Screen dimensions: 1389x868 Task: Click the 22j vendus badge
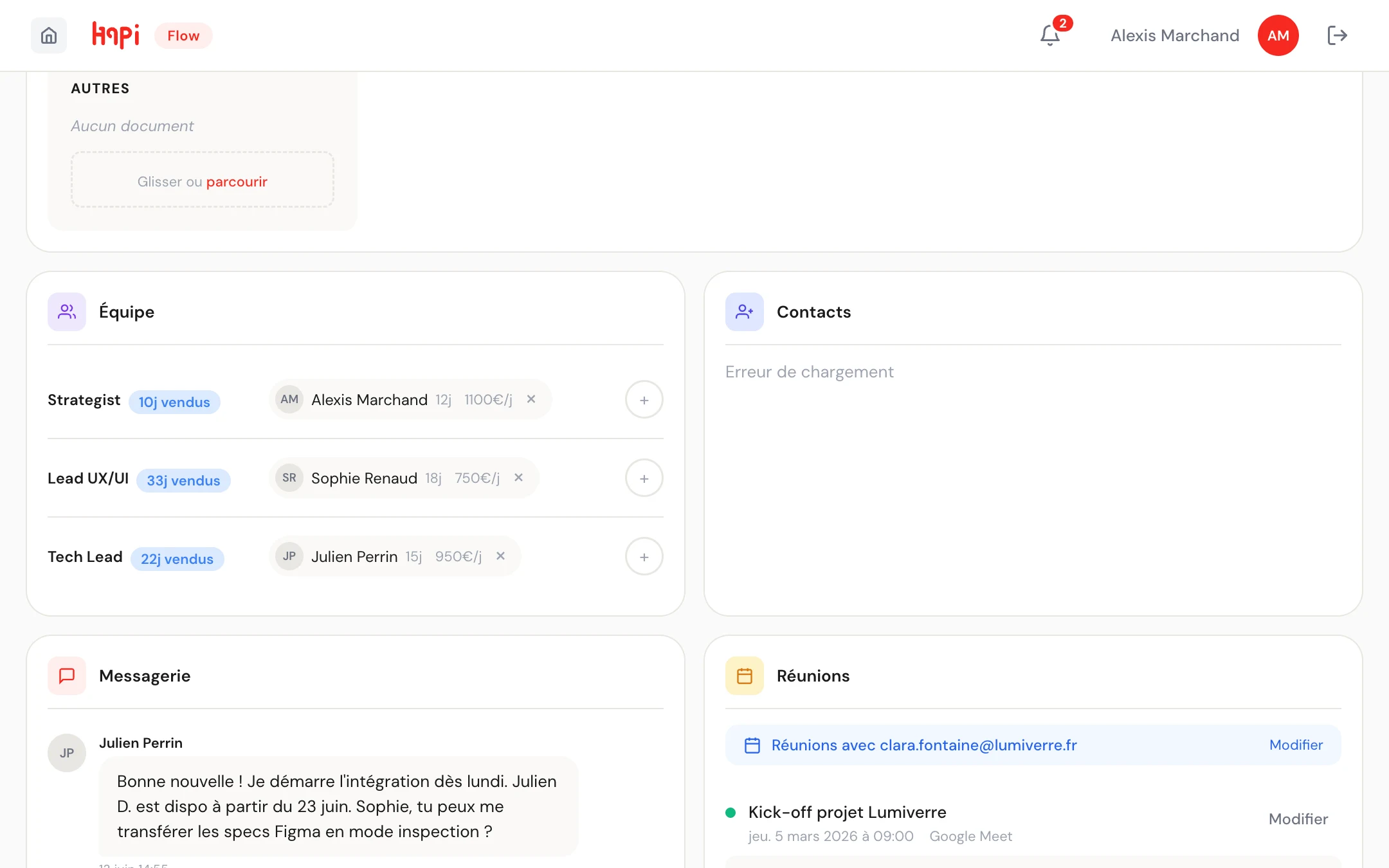tap(177, 559)
